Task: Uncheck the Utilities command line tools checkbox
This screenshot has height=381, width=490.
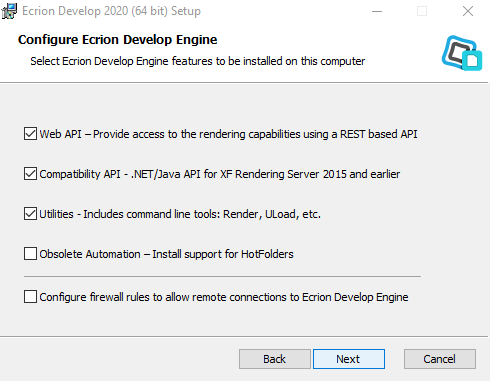Action: (30, 214)
